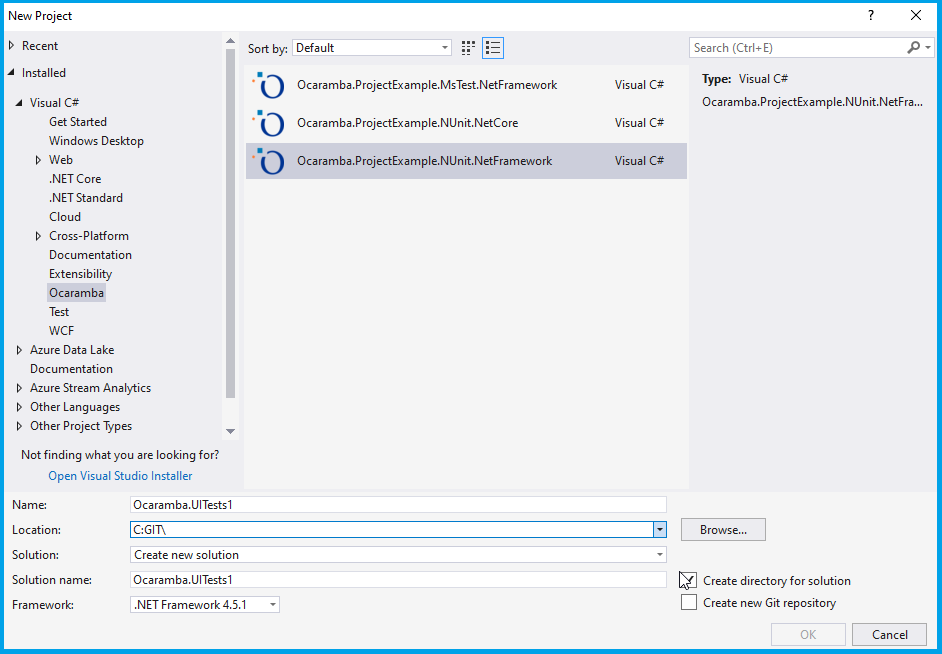This screenshot has height=654, width=942.
Task: Switch to small icons list view
Action: click(x=493, y=48)
